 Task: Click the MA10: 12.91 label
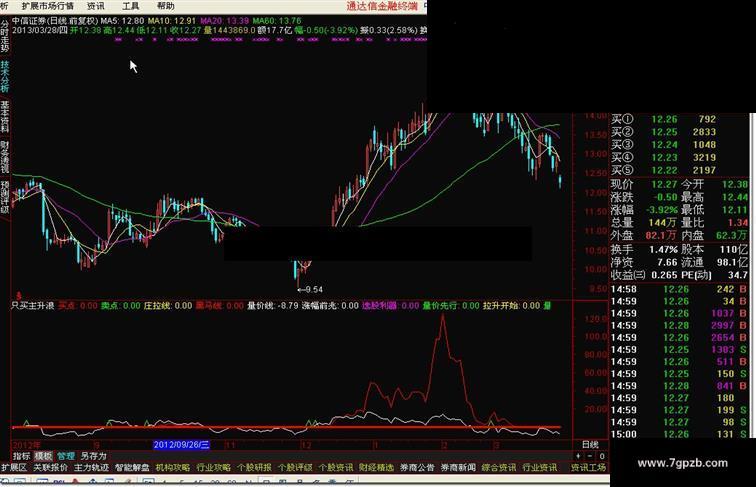tap(172, 21)
